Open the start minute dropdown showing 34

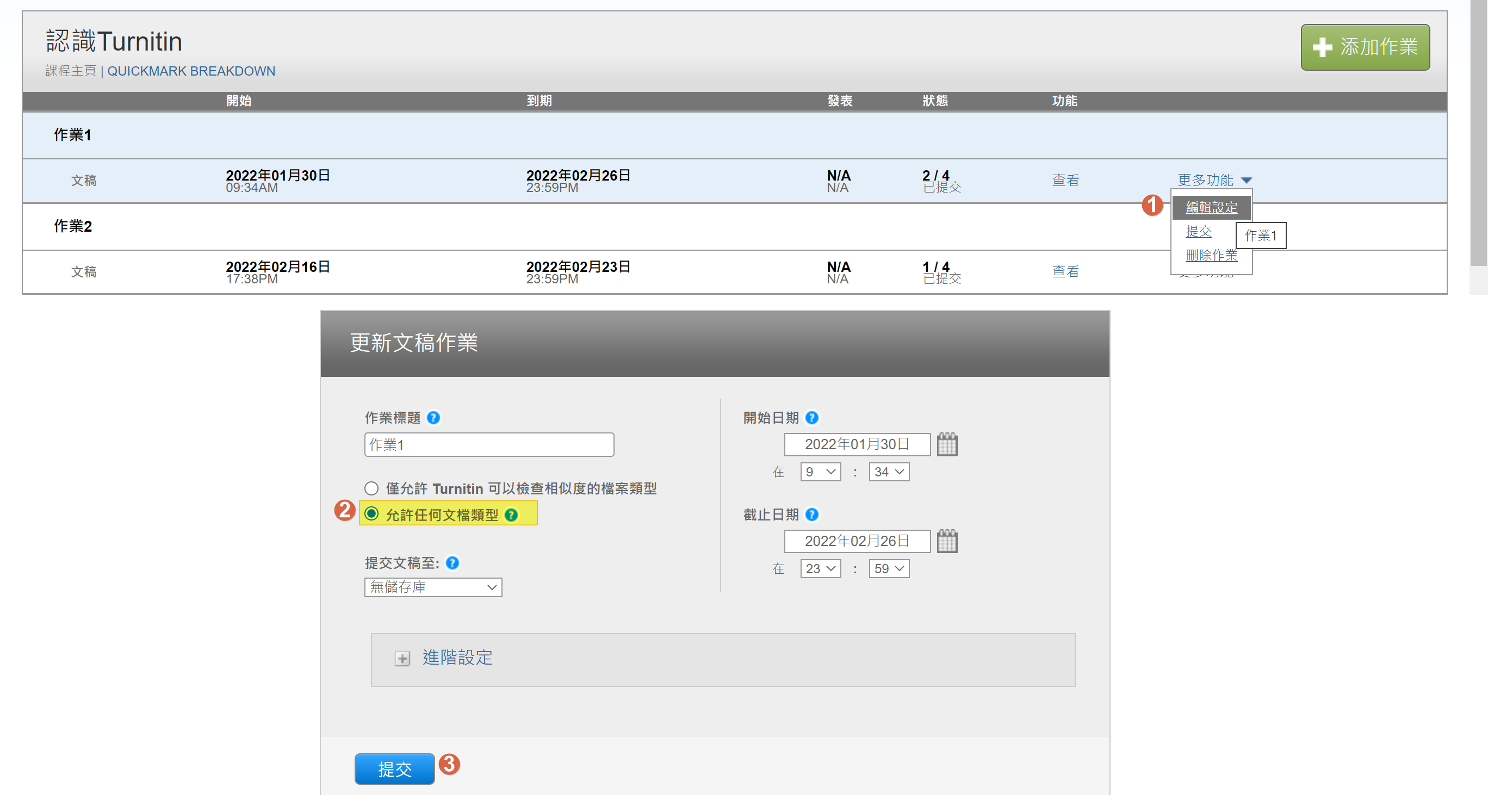pos(889,472)
